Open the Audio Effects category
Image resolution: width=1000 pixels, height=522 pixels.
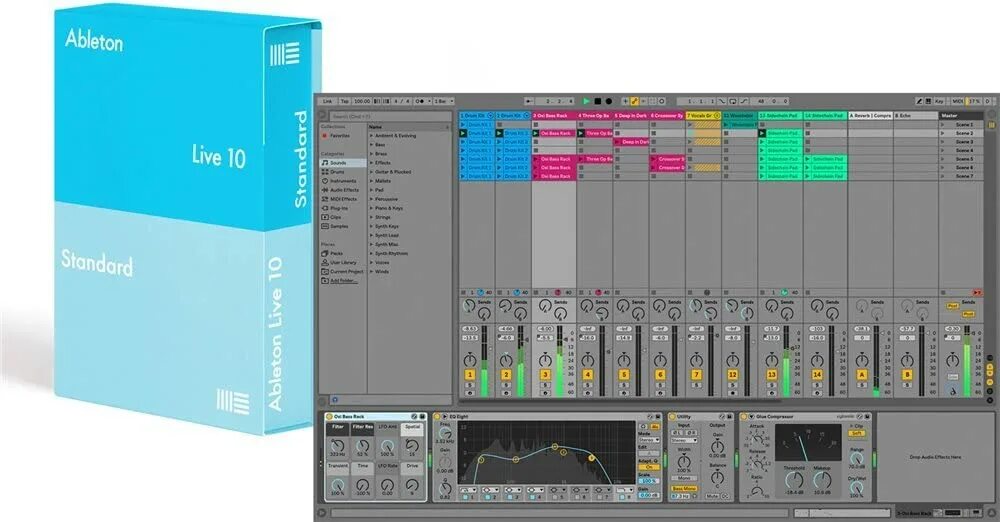(343, 190)
